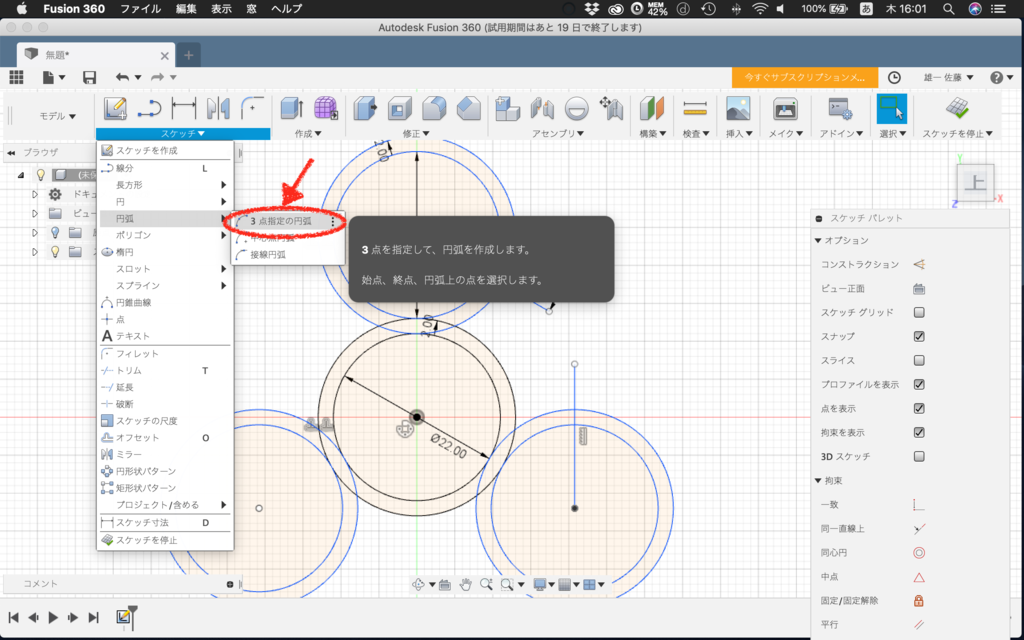This screenshot has height=640, width=1024.
Task: Toggle the Show Points checkbox
Action: tap(919, 408)
